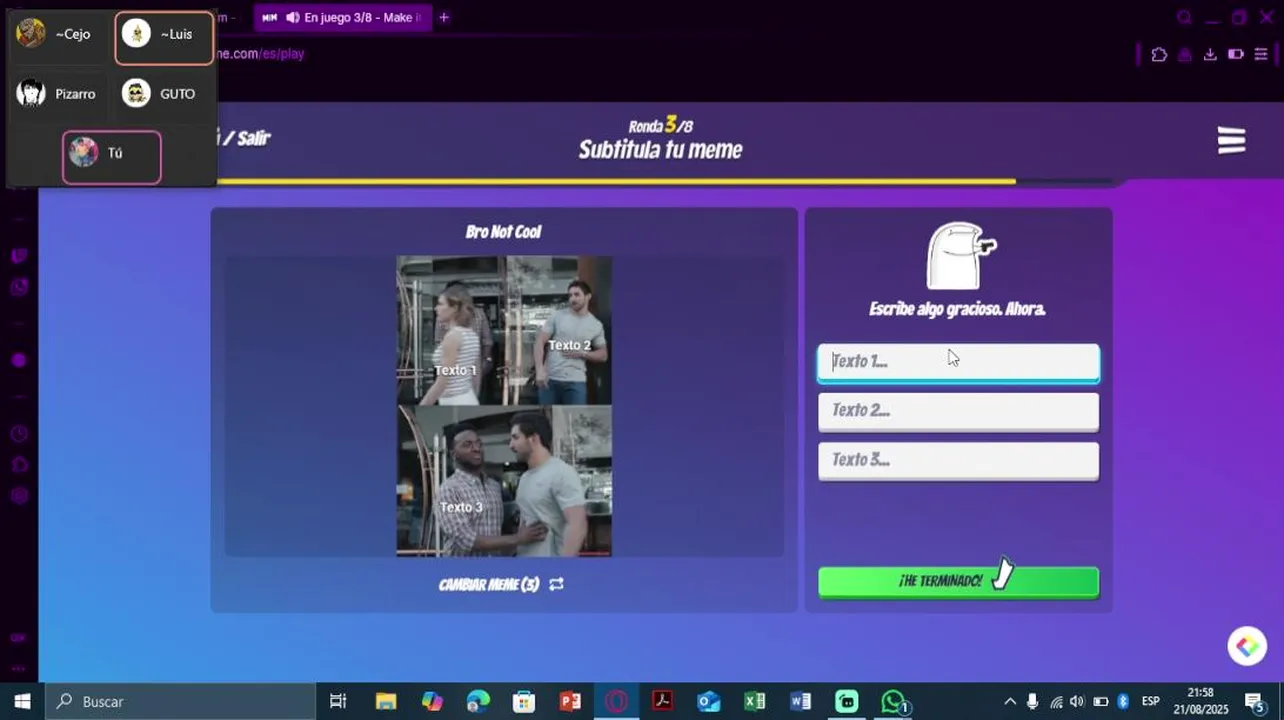1284x720 pixels.
Task: Click the Make It Meme mascot character
Action: [x=960, y=255]
